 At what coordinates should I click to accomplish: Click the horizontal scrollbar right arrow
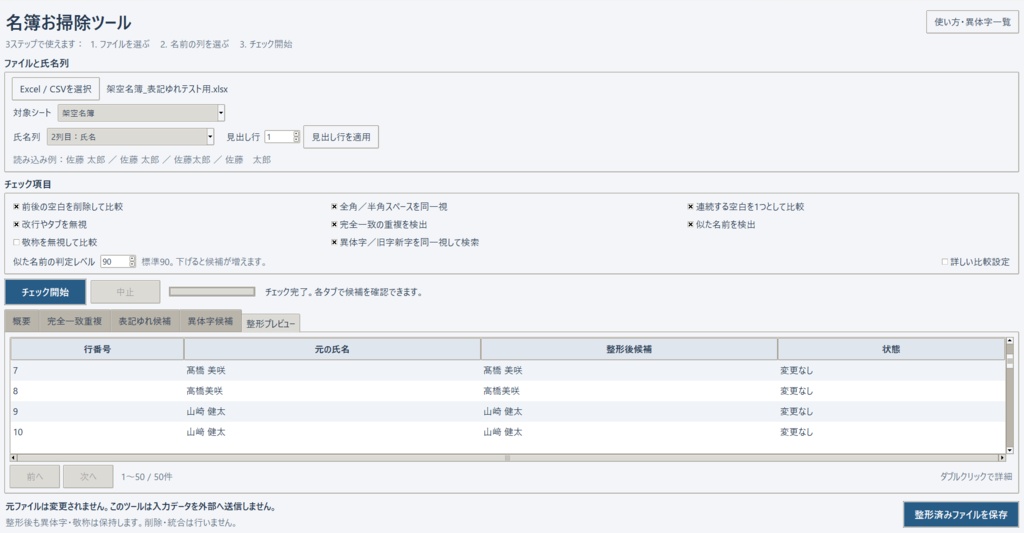pos(1001,458)
